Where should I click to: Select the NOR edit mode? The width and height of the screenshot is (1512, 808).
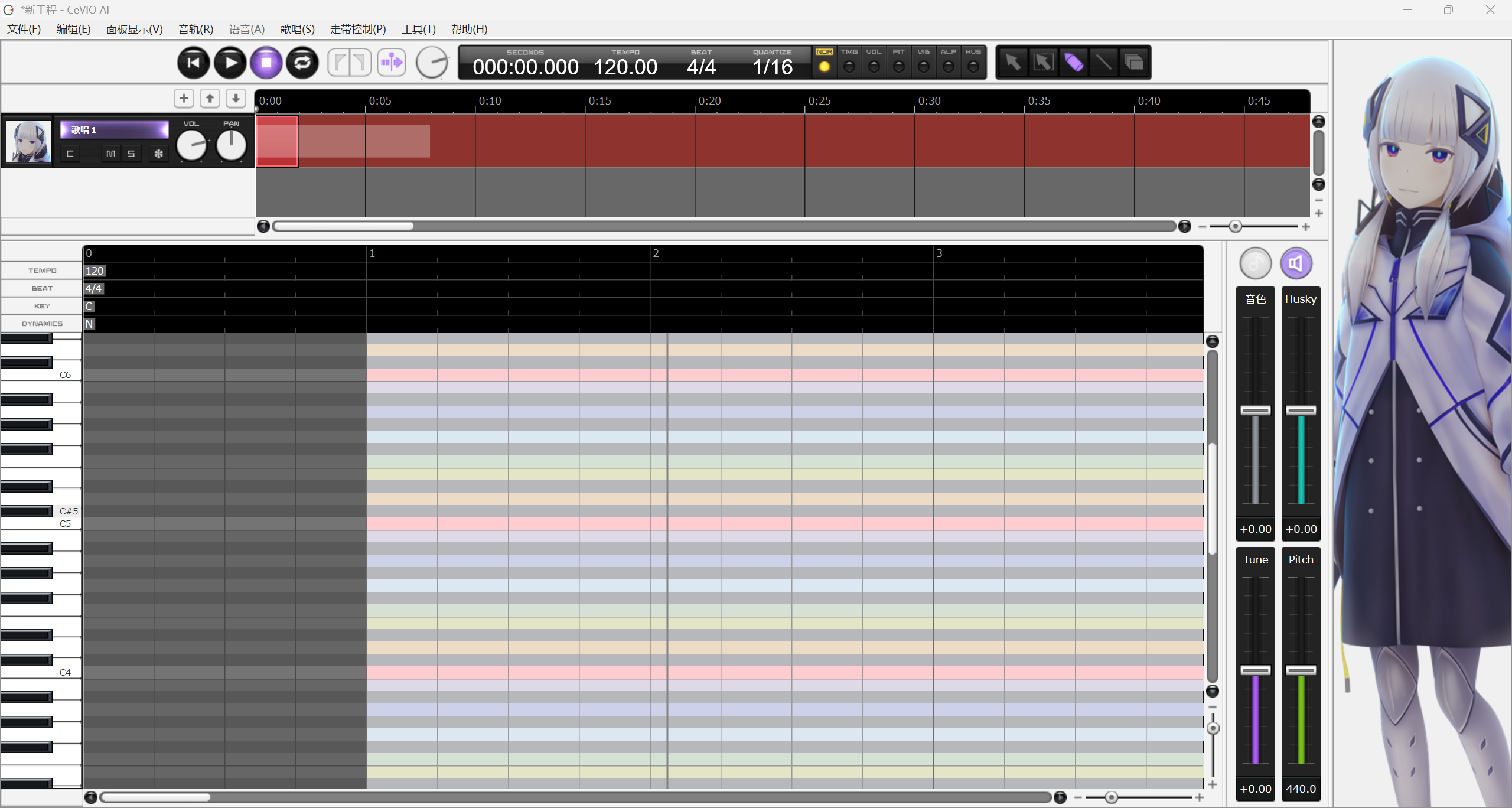[825, 61]
